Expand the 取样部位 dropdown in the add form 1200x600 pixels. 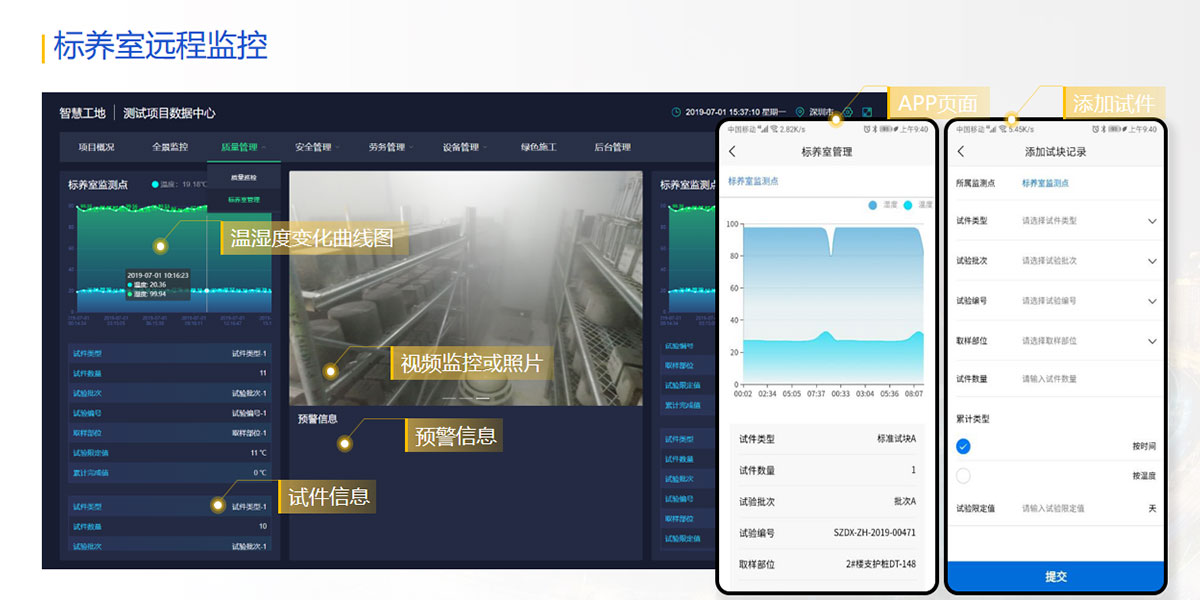[1152, 341]
